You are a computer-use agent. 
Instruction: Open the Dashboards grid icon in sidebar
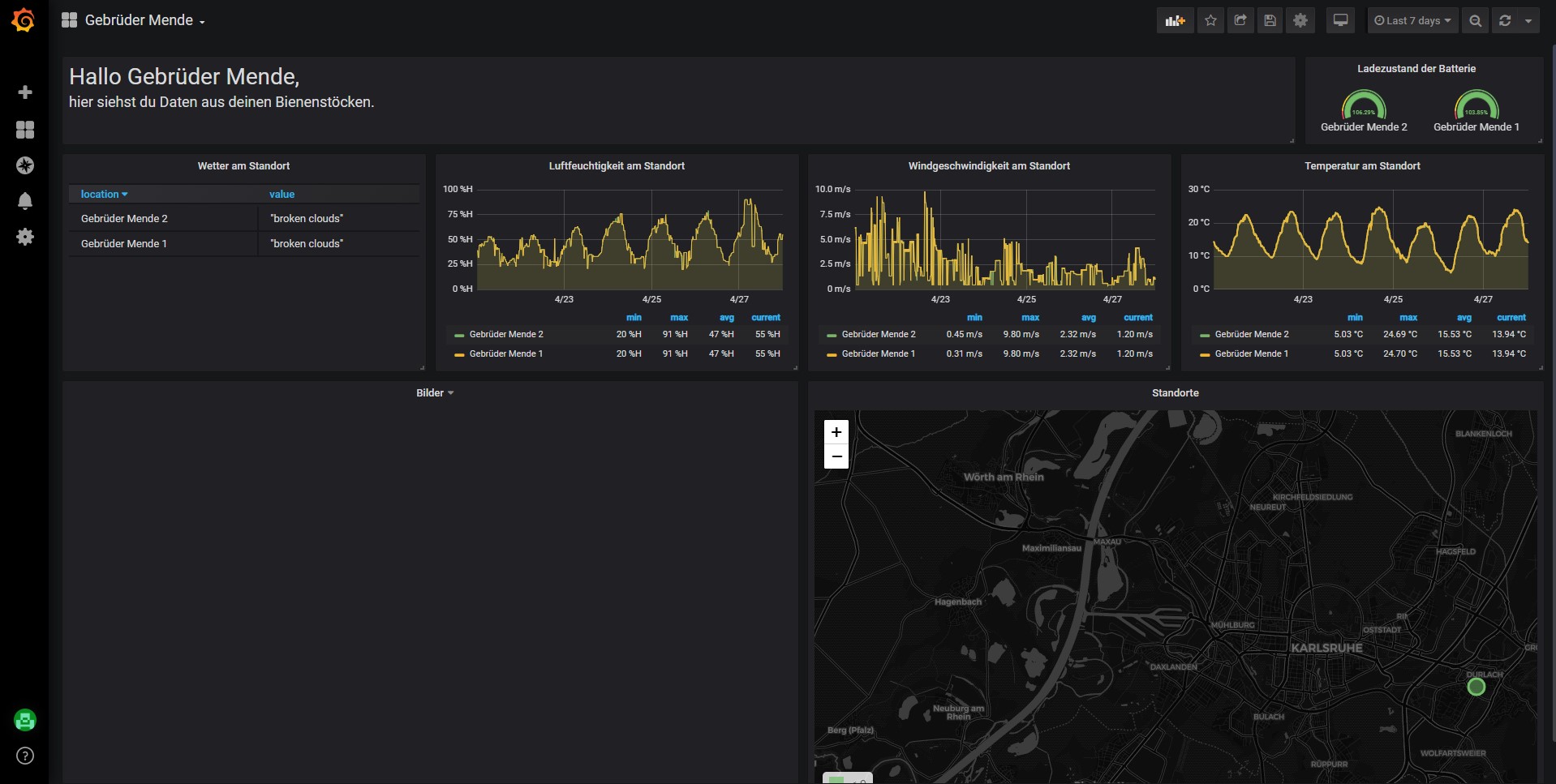[25, 130]
